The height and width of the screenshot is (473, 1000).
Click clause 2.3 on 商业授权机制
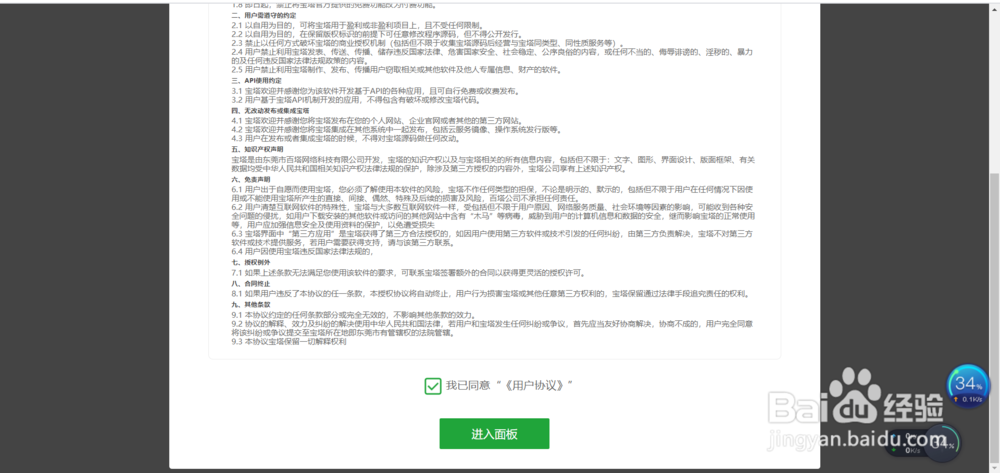coord(427,42)
